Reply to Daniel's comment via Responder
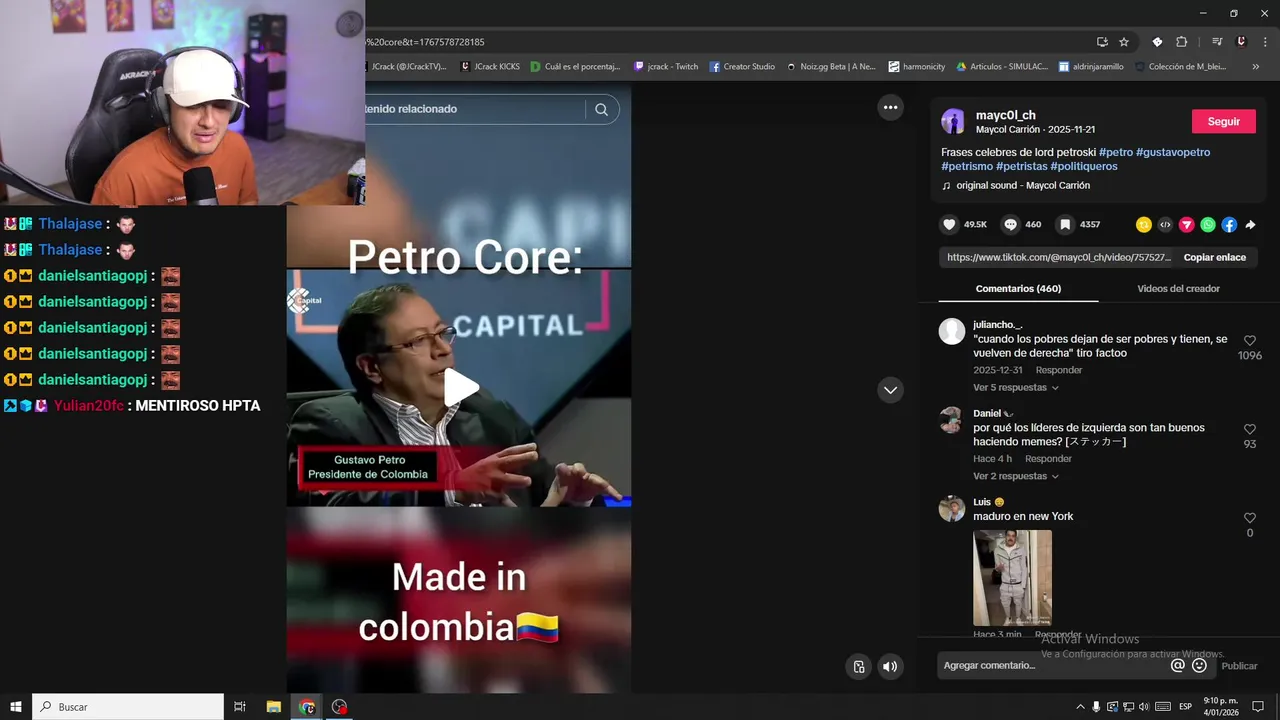The height and width of the screenshot is (720, 1280). coord(1048,459)
